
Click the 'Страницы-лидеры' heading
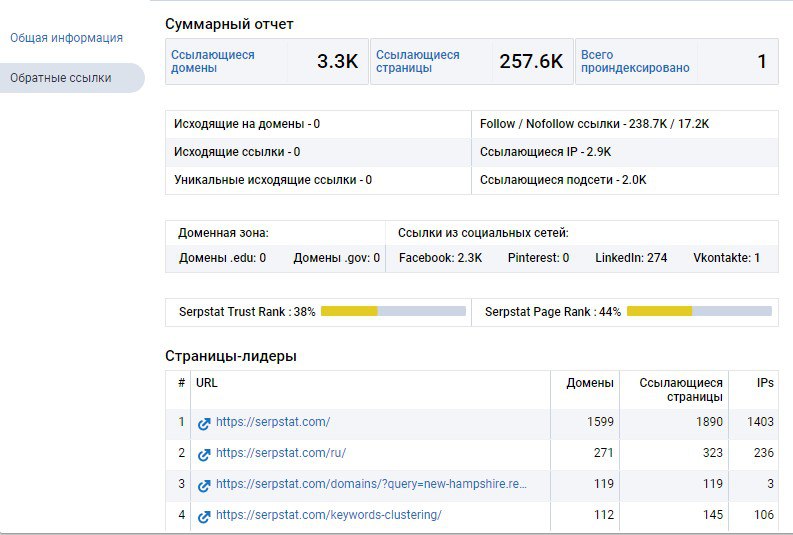click(x=231, y=356)
